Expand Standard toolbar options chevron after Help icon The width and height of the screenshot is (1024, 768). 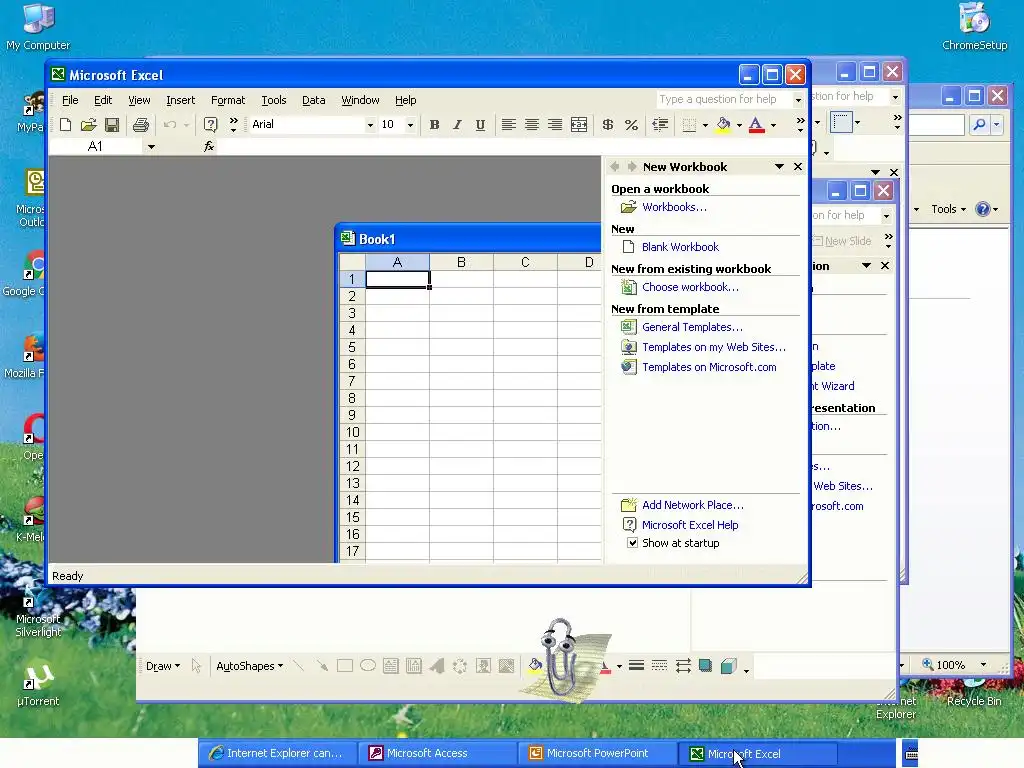click(233, 125)
